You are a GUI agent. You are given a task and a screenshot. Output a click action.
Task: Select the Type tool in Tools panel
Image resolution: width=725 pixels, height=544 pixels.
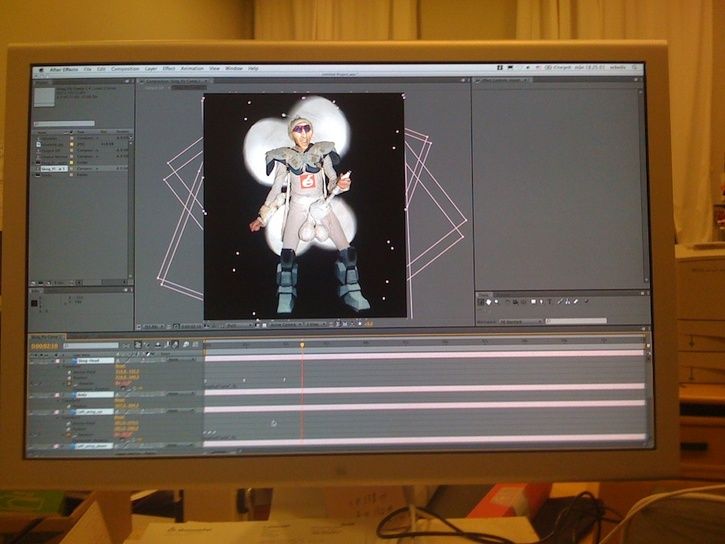pyautogui.click(x=551, y=301)
